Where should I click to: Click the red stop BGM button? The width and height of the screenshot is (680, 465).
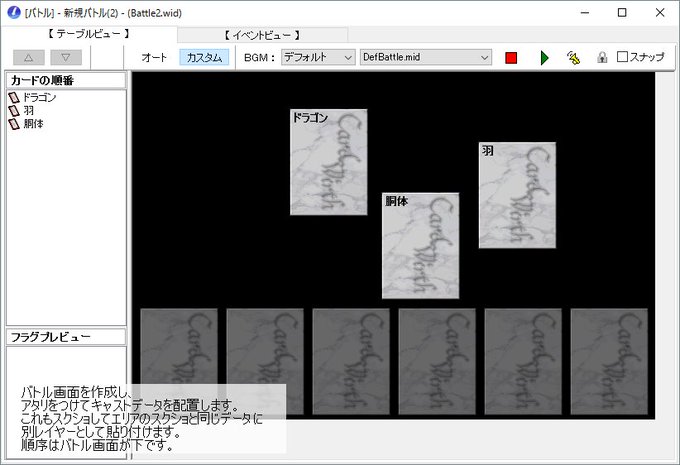511,58
